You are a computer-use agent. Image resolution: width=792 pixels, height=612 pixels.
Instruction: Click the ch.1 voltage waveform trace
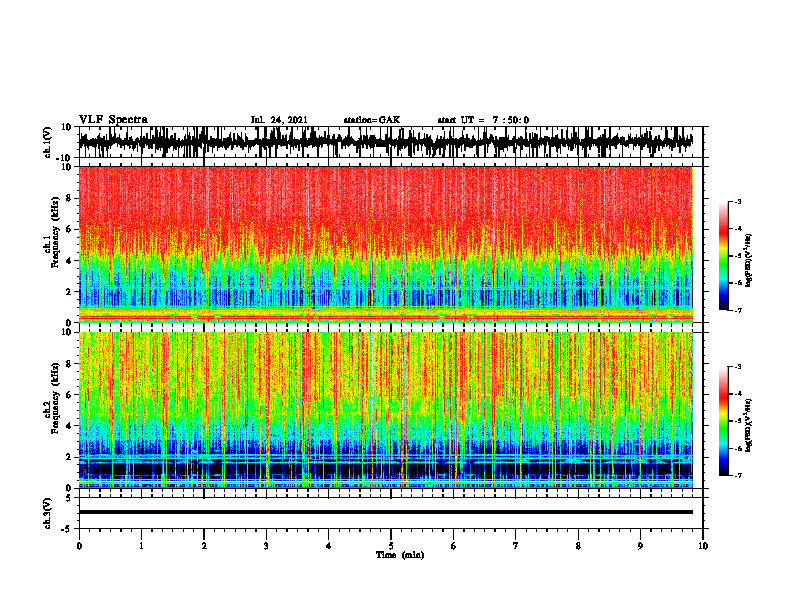click(x=386, y=142)
